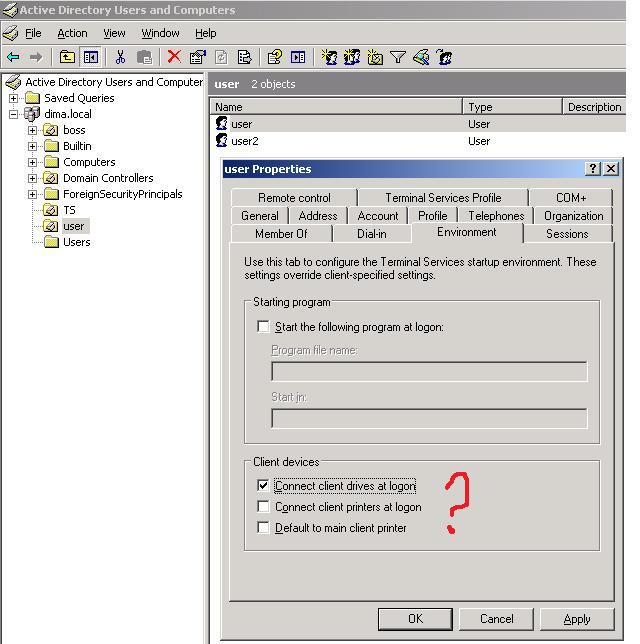Expand the Domain Controllers node

pyautogui.click(x=32, y=178)
